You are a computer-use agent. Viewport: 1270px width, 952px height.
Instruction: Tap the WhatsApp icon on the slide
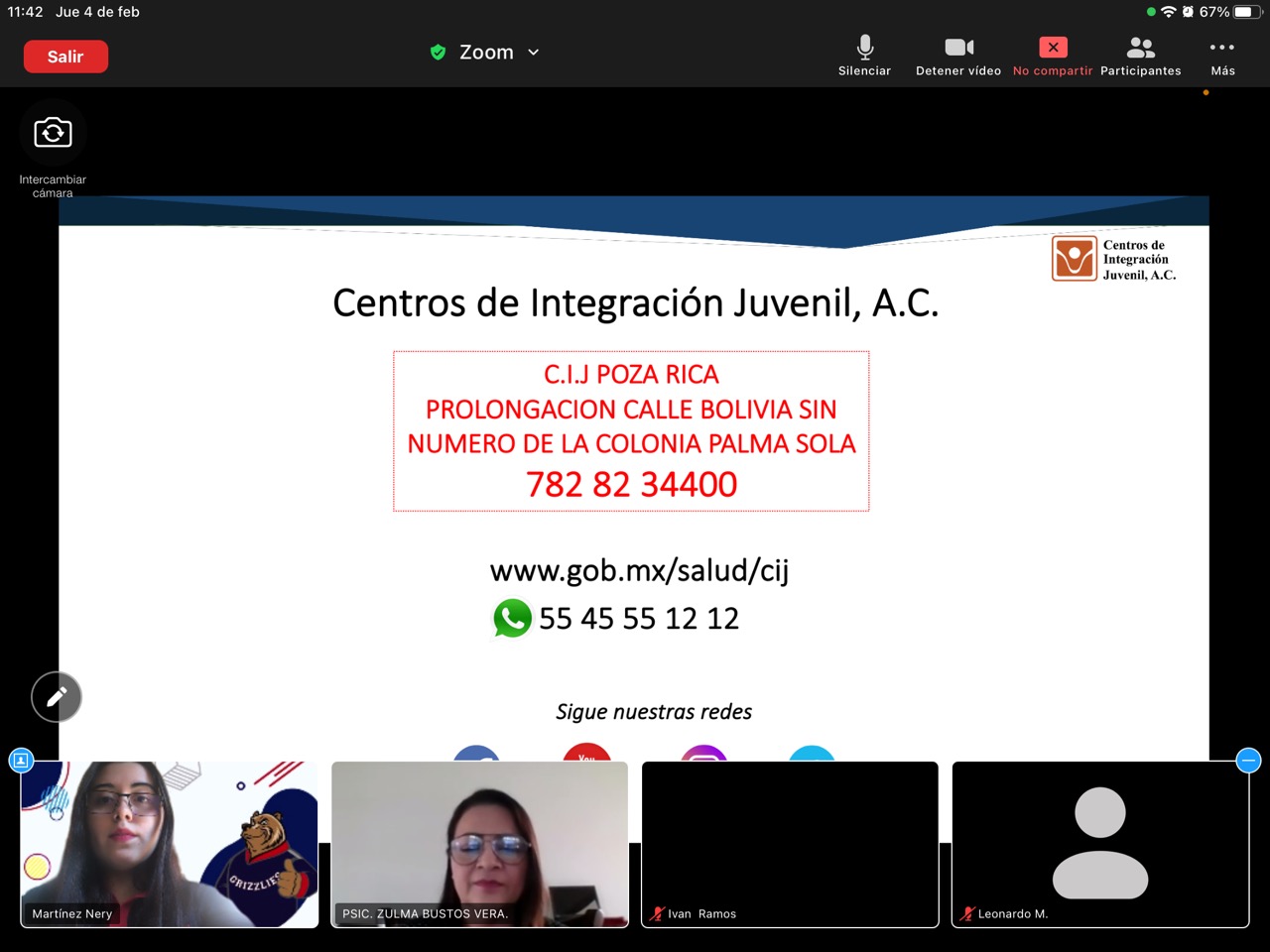coord(512,618)
